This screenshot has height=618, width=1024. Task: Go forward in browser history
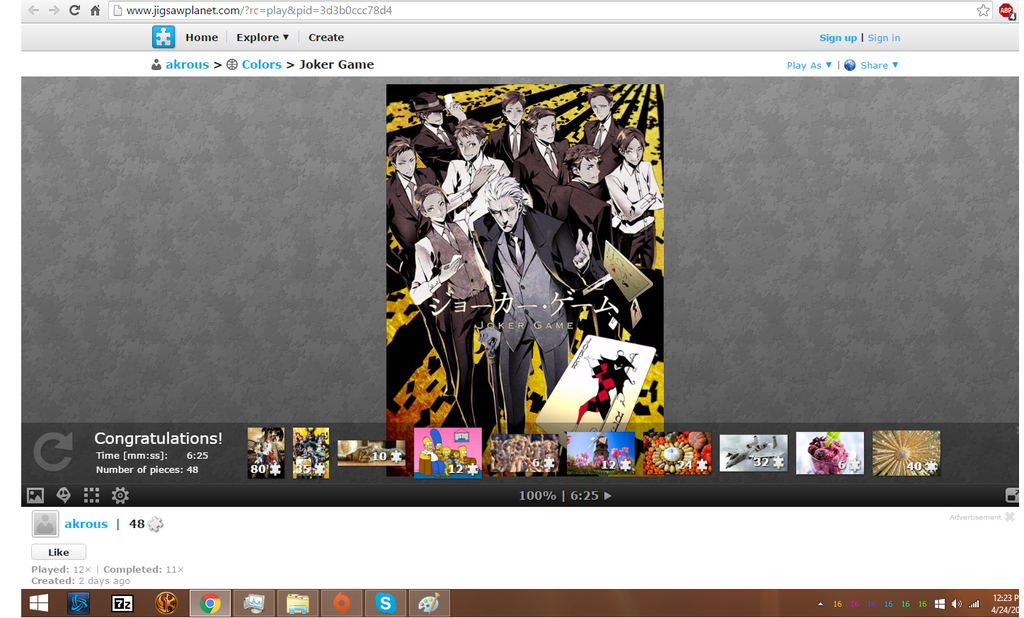coord(54,10)
